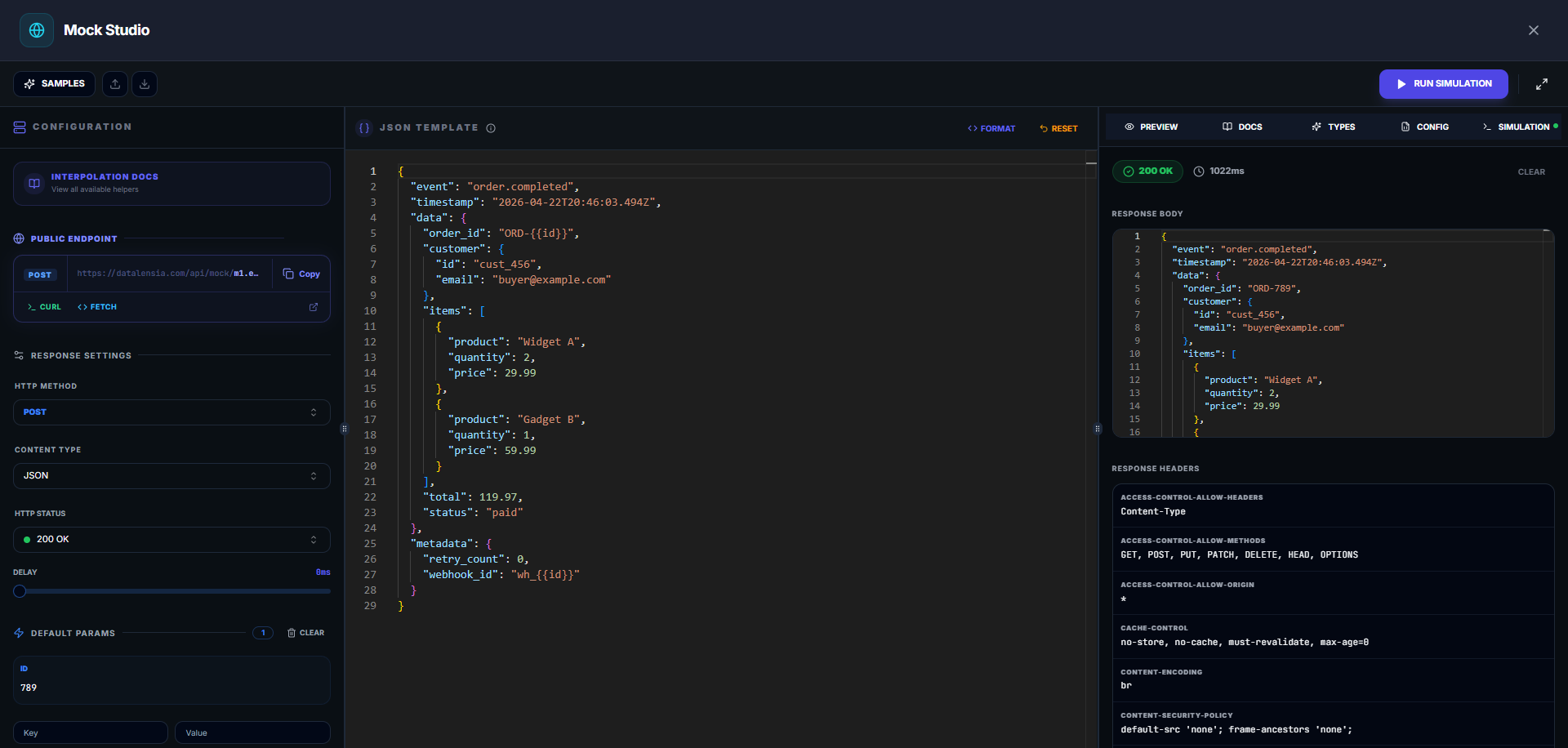This screenshot has width=1568, height=748.
Task: Open the HTTP Status dropdown
Action: pyautogui.click(x=171, y=540)
